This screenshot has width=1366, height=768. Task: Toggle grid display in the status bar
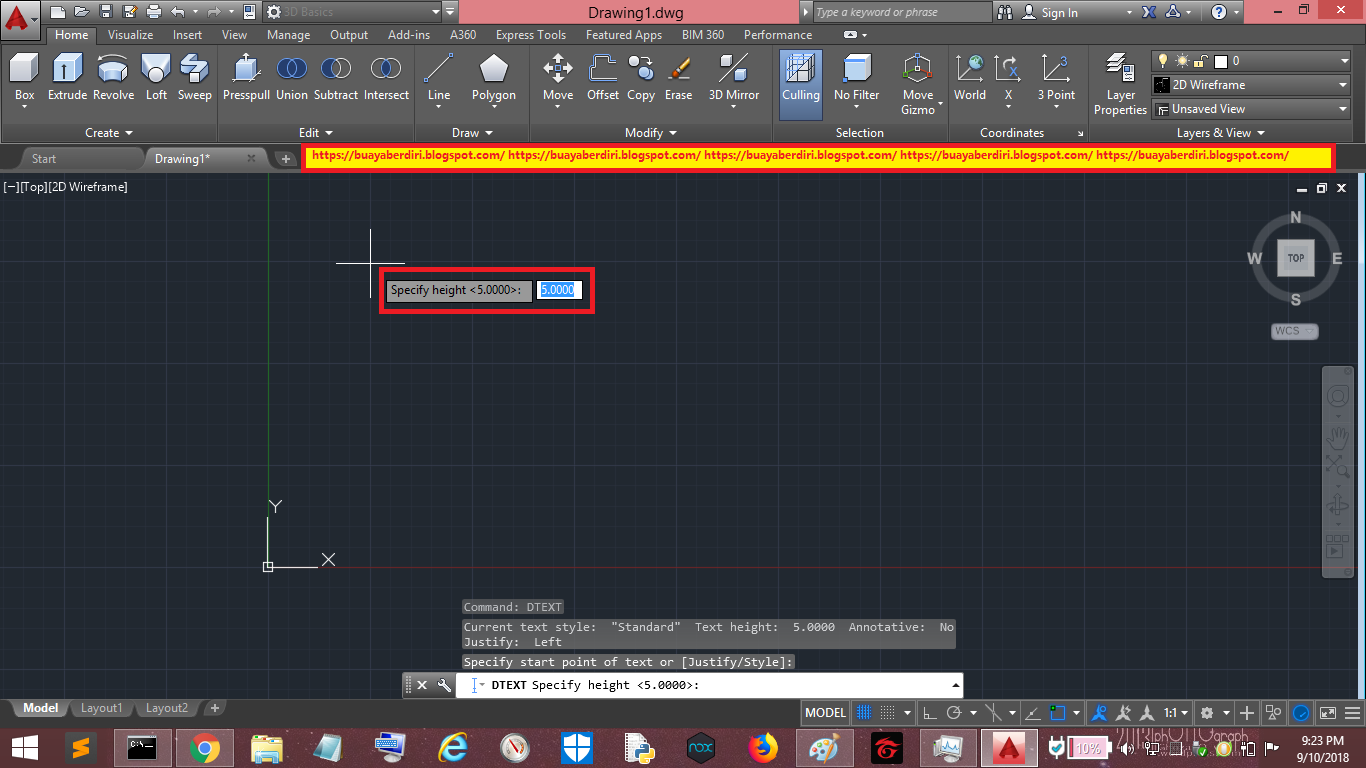pos(863,712)
